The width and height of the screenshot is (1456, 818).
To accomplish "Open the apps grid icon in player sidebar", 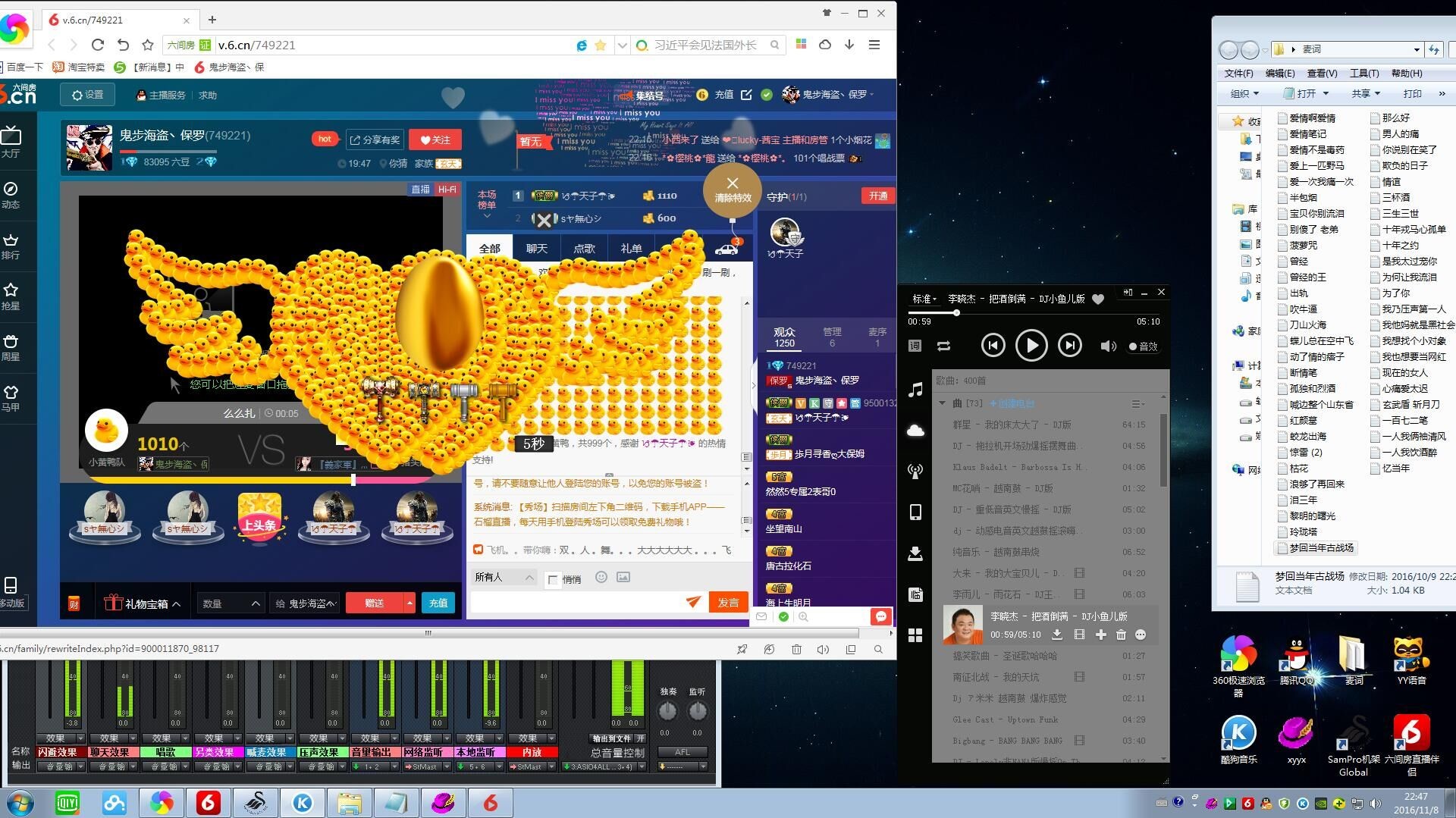I will click(x=915, y=635).
